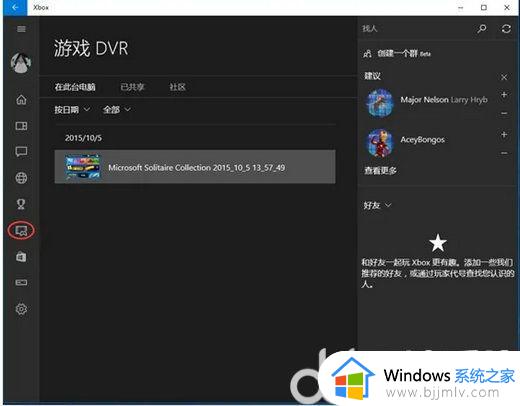This screenshot has height=406, width=520.
Task: Open Microsoft Solitaire Collection clip
Action: pyautogui.click(x=195, y=167)
